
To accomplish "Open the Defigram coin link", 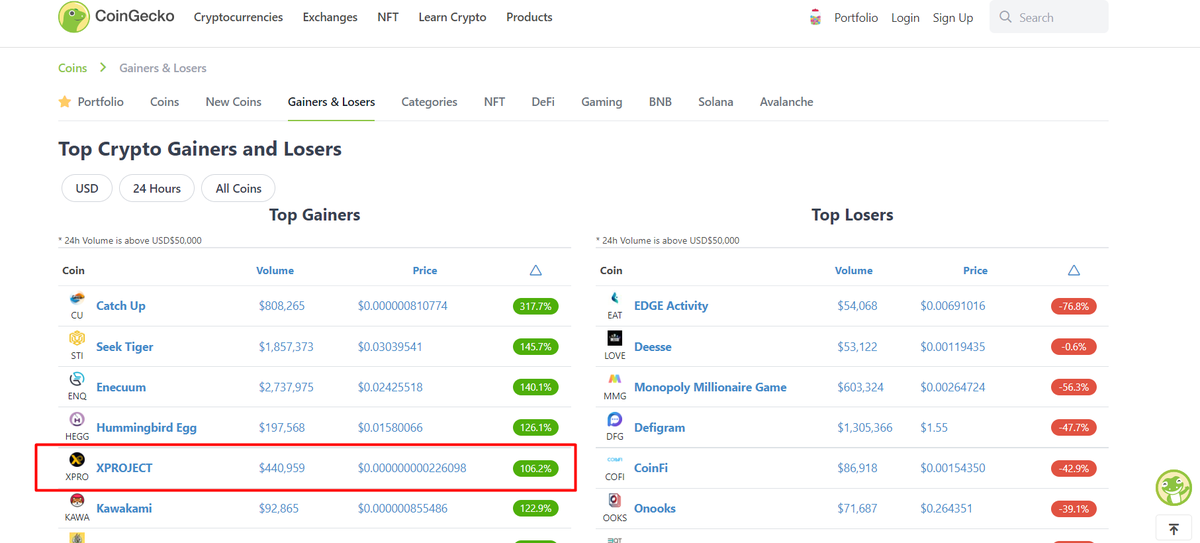I will [x=660, y=427].
